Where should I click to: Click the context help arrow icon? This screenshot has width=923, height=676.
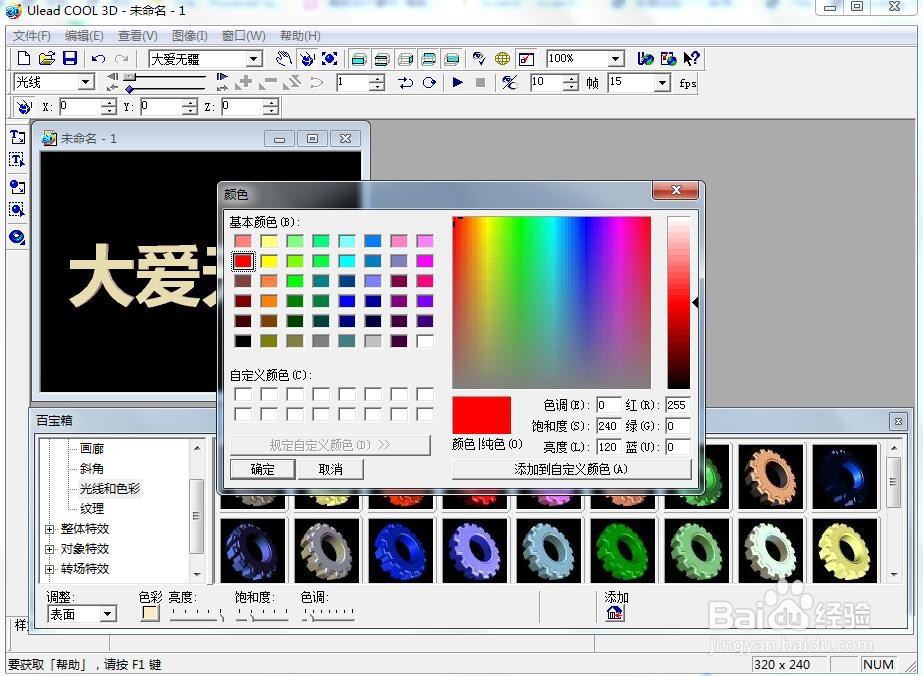(691, 58)
